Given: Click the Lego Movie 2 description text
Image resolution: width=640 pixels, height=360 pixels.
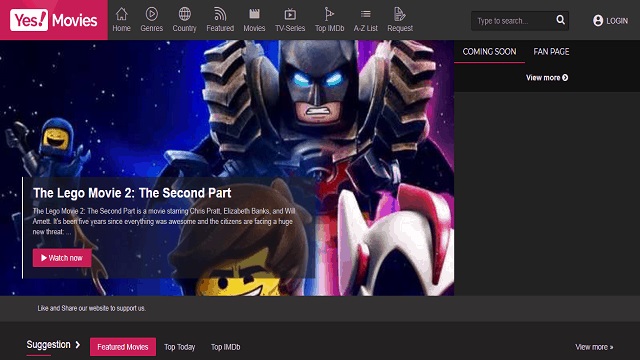Looking at the screenshot, I should (x=164, y=222).
